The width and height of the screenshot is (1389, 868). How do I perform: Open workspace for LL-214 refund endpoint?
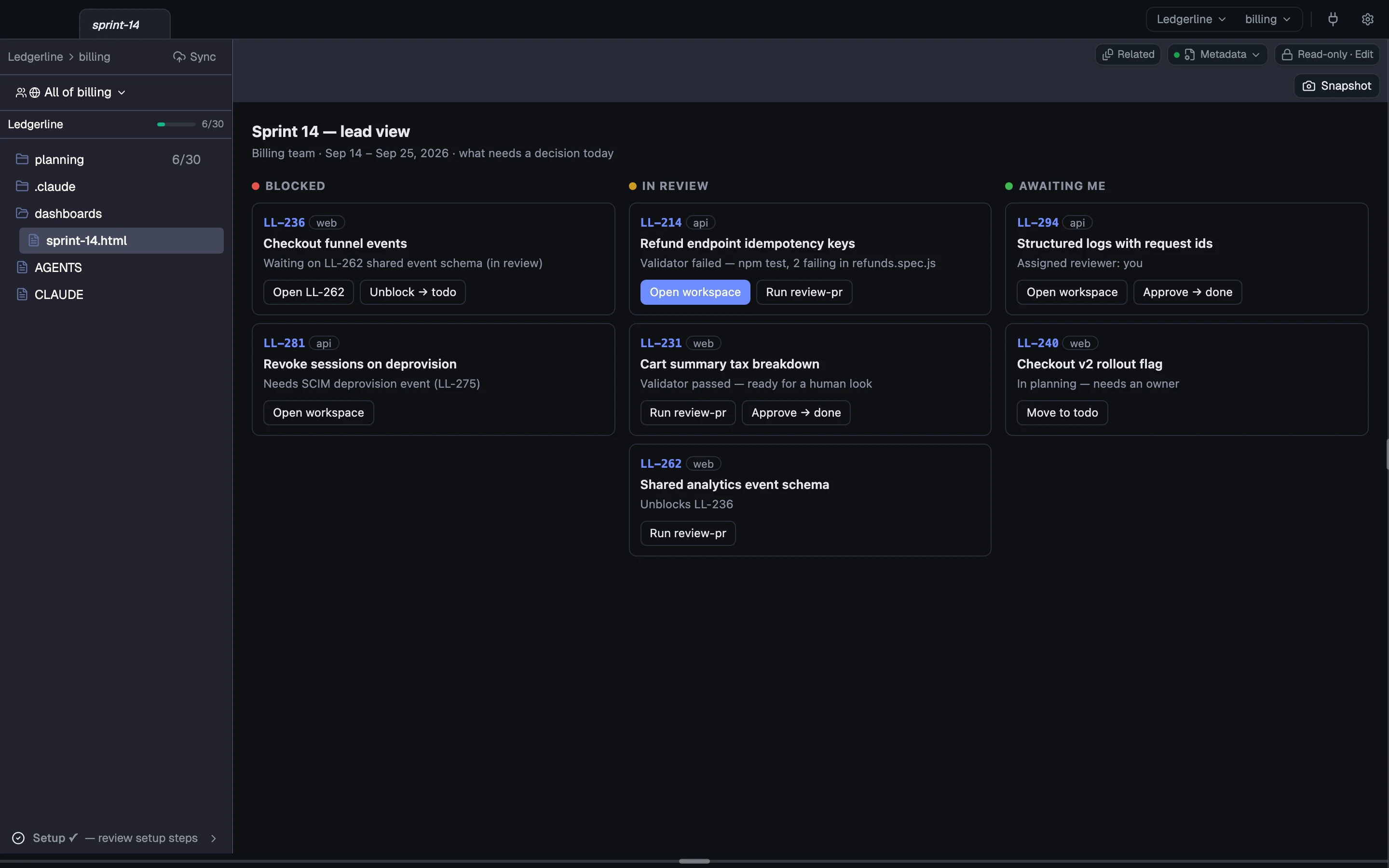[x=694, y=292]
